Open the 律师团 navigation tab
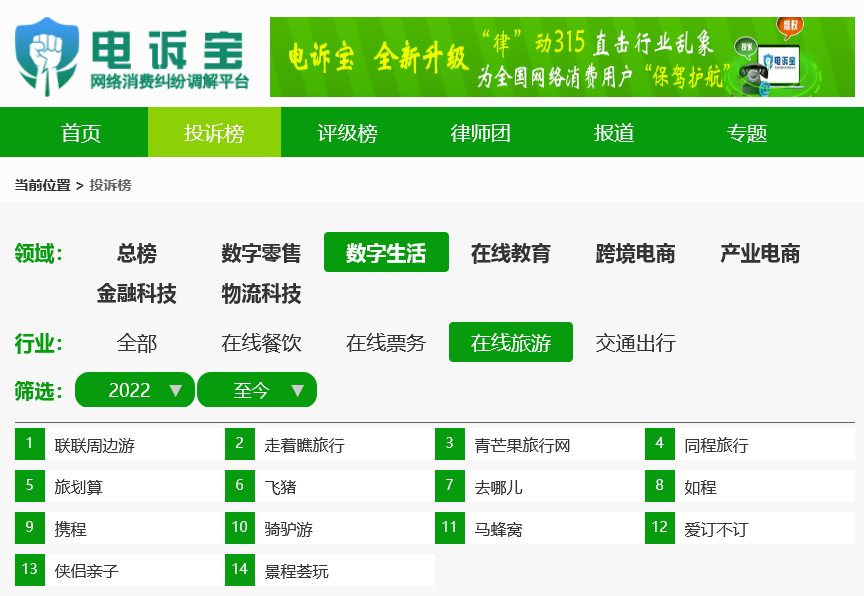Image resolution: width=864 pixels, height=596 pixels. [x=481, y=133]
